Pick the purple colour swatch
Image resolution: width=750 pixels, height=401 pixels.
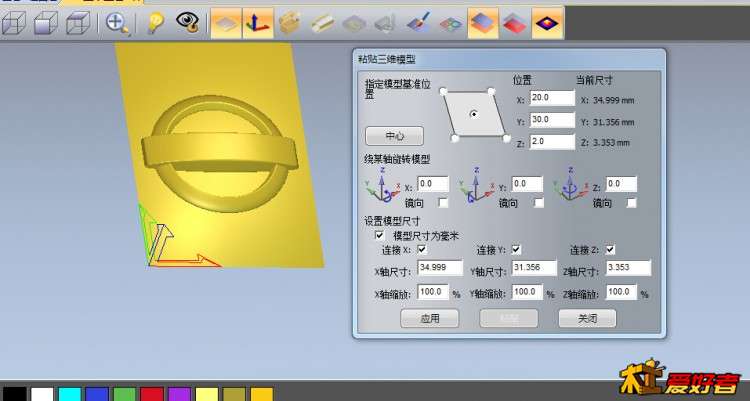[x=180, y=394]
